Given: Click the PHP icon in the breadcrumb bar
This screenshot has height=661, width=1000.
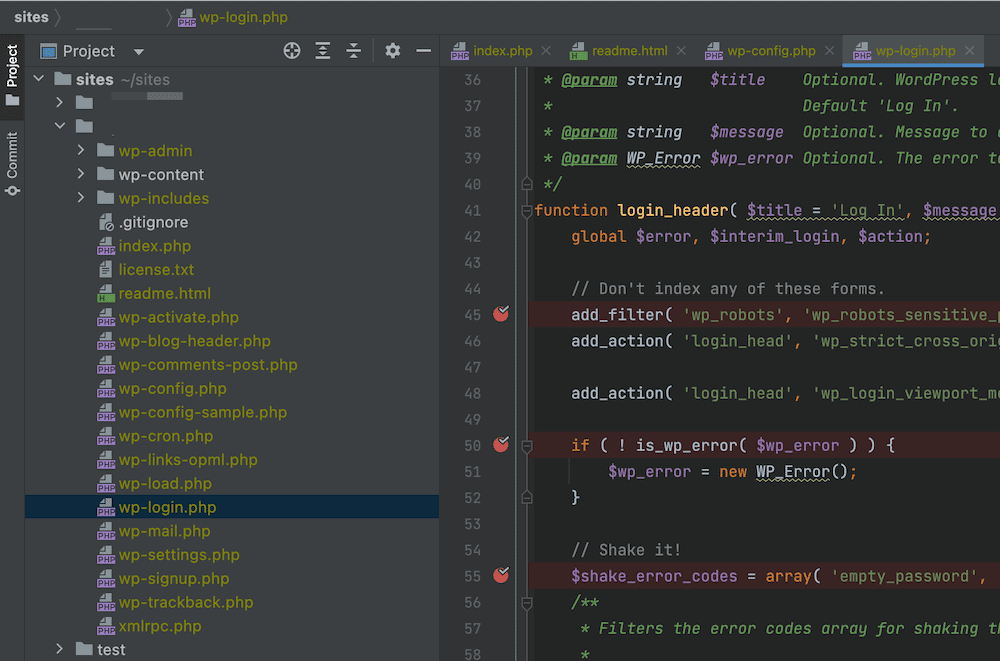Looking at the screenshot, I should coord(186,17).
